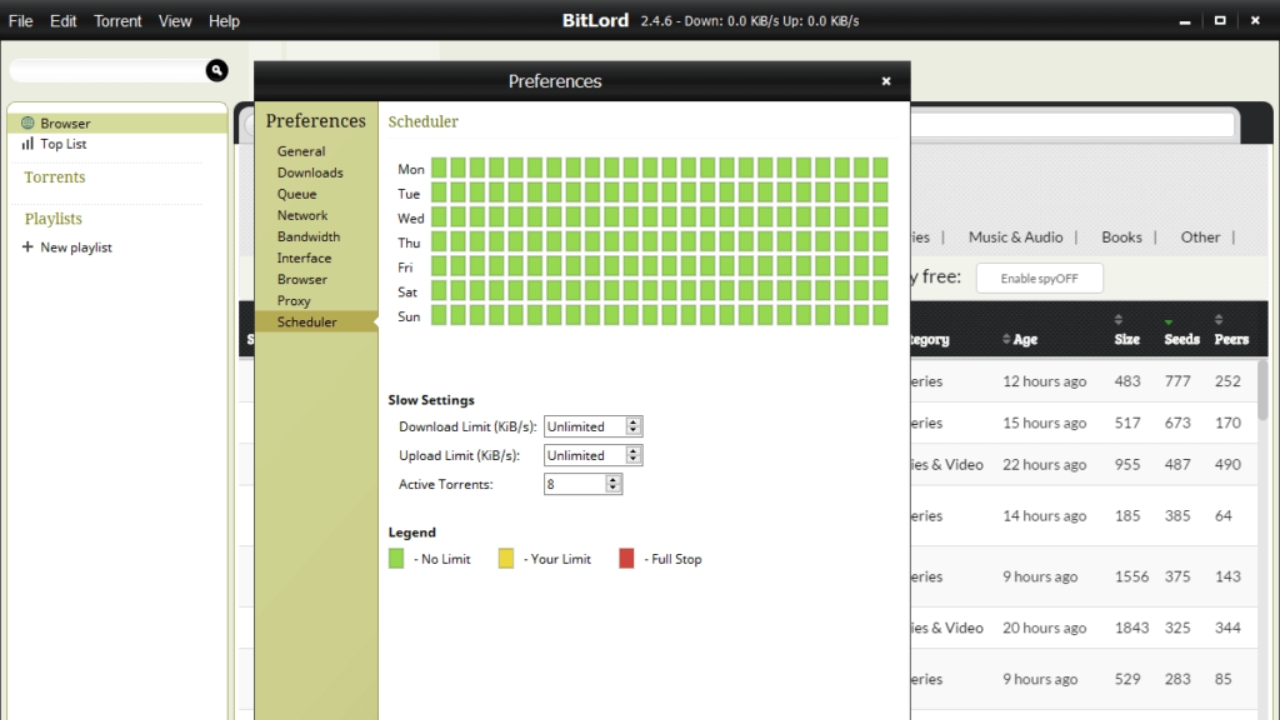Click the Size column sort arrows

[1119, 320]
